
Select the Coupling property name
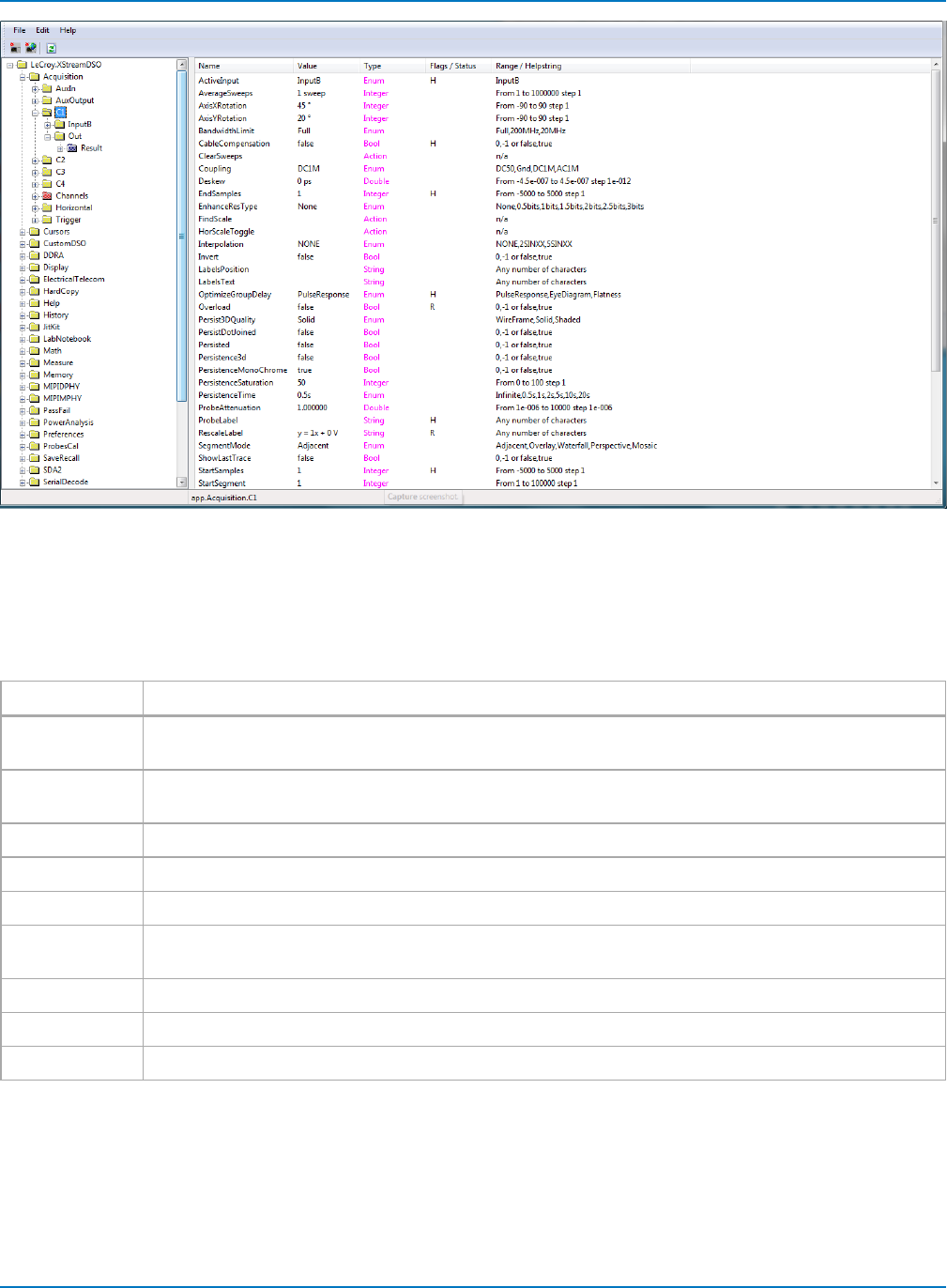click(x=214, y=169)
